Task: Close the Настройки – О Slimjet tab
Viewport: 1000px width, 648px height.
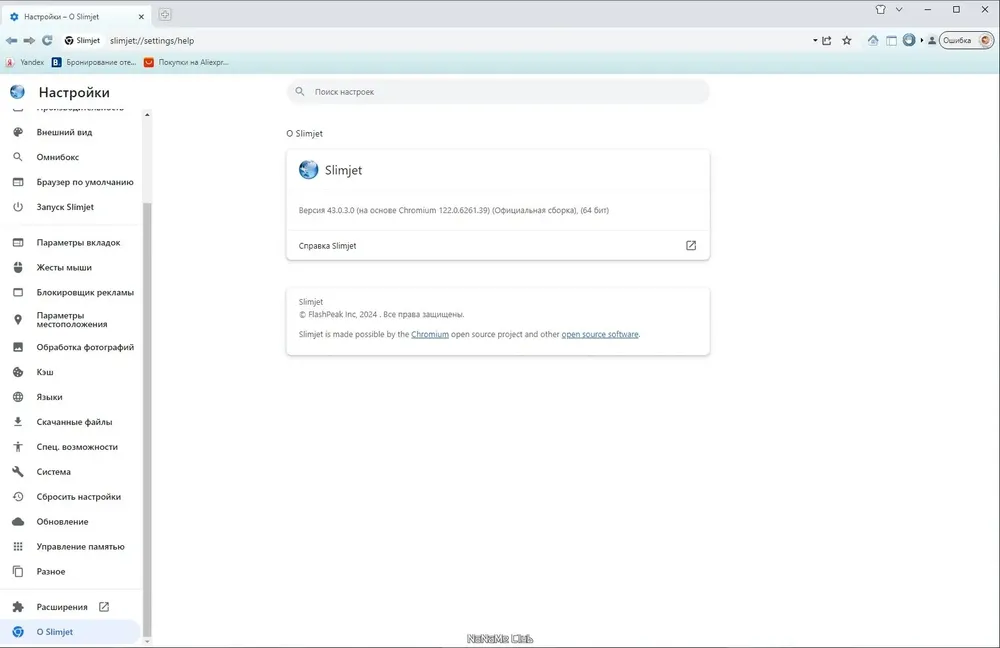Action: [x=141, y=17]
